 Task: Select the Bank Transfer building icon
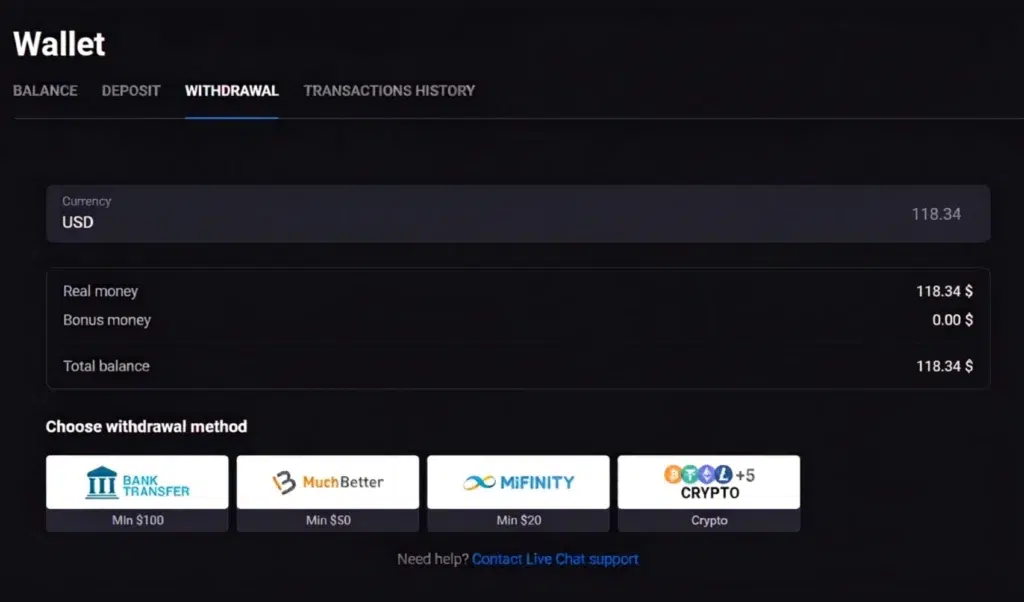[102, 482]
